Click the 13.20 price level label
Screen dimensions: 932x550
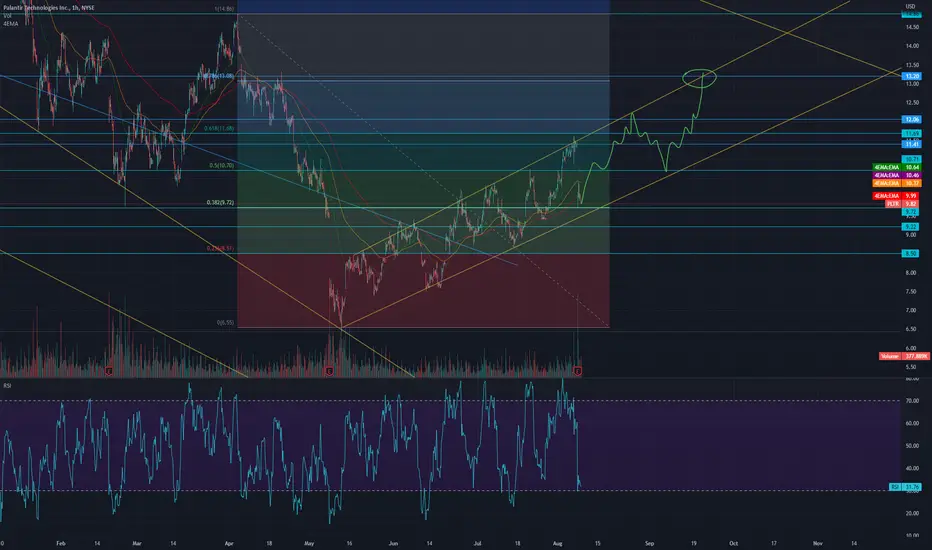pyautogui.click(x=912, y=76)
